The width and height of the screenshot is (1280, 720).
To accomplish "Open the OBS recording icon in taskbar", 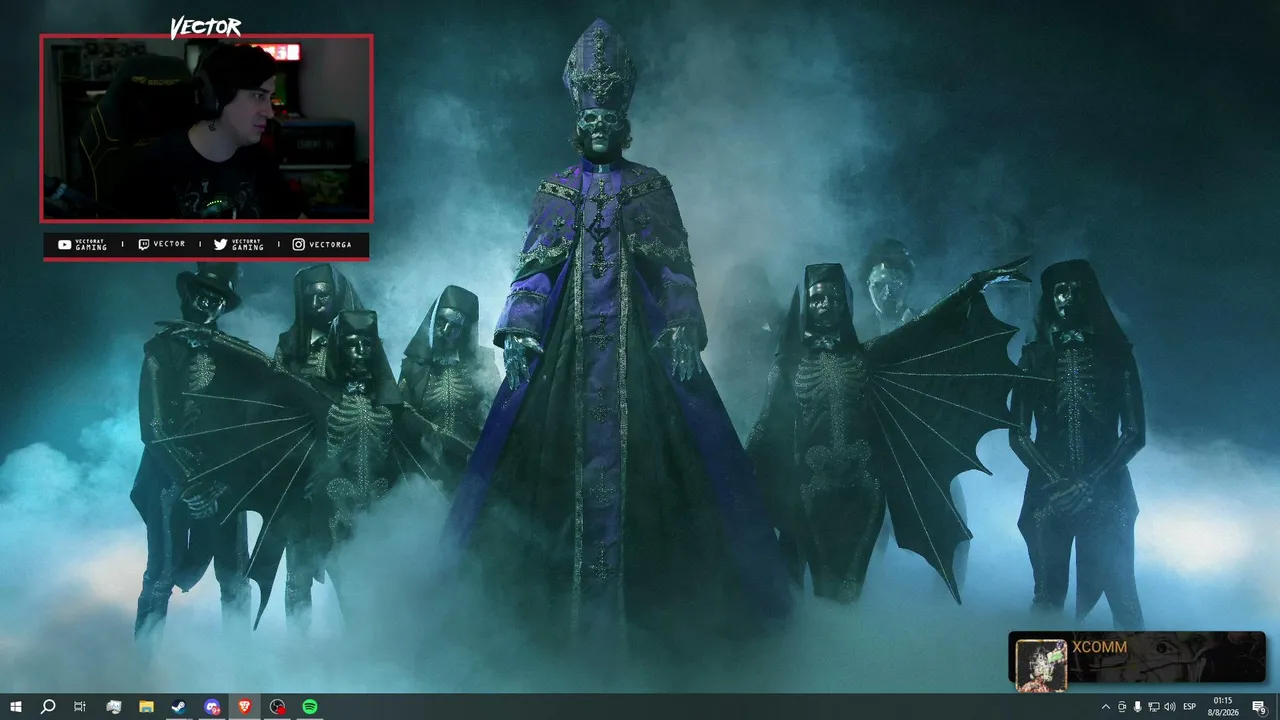I will pos(278,707).
